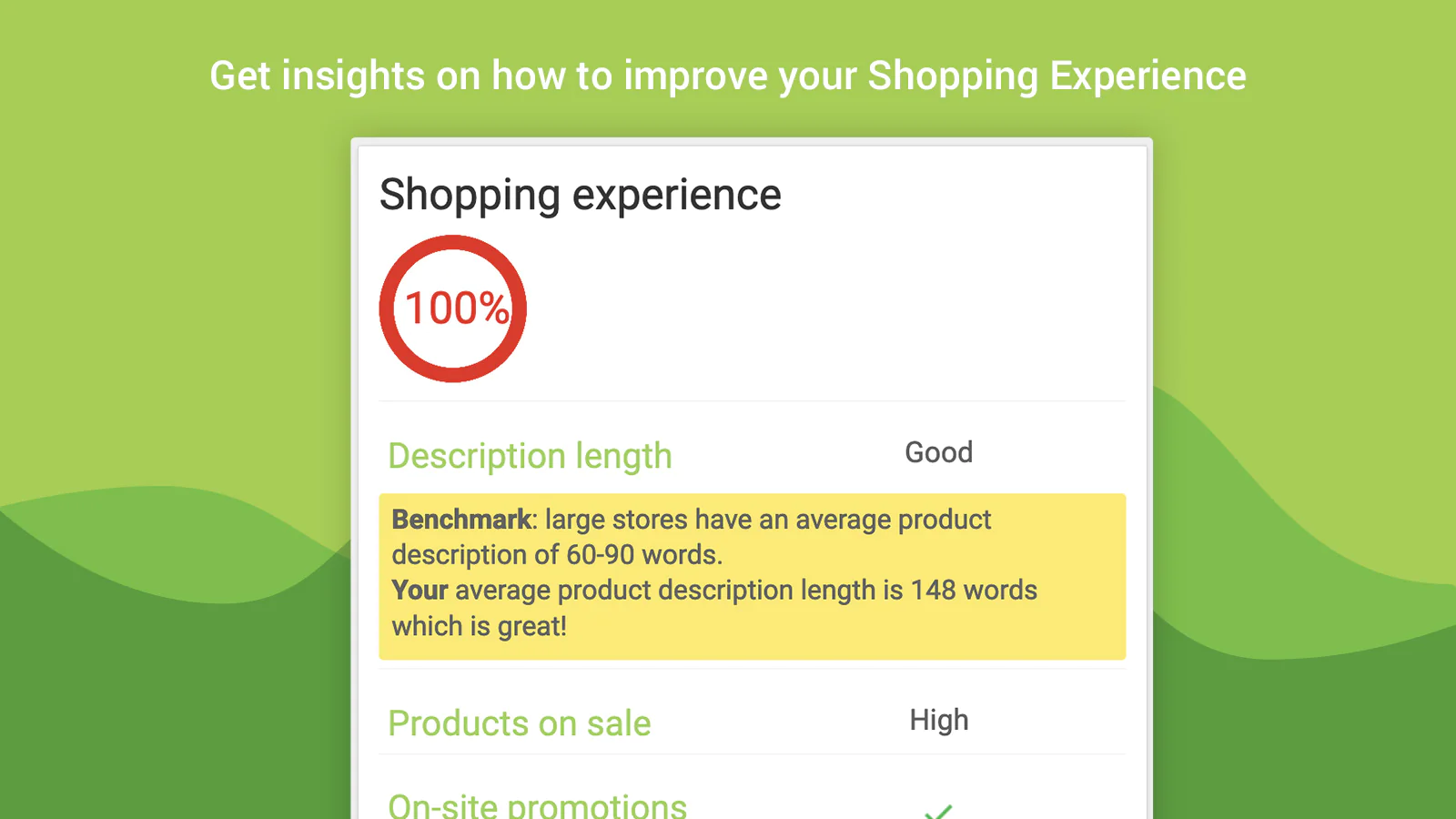Click the word 'Get' in headline
The height and width of the screenshot is (819, 1456).
pos(240,76)
